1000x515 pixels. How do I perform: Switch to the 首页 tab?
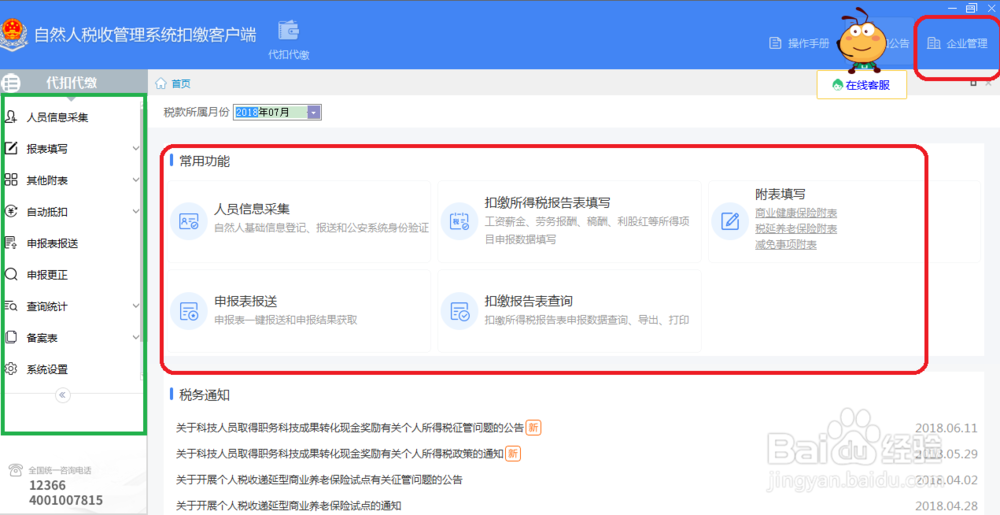tap(180, 83)
